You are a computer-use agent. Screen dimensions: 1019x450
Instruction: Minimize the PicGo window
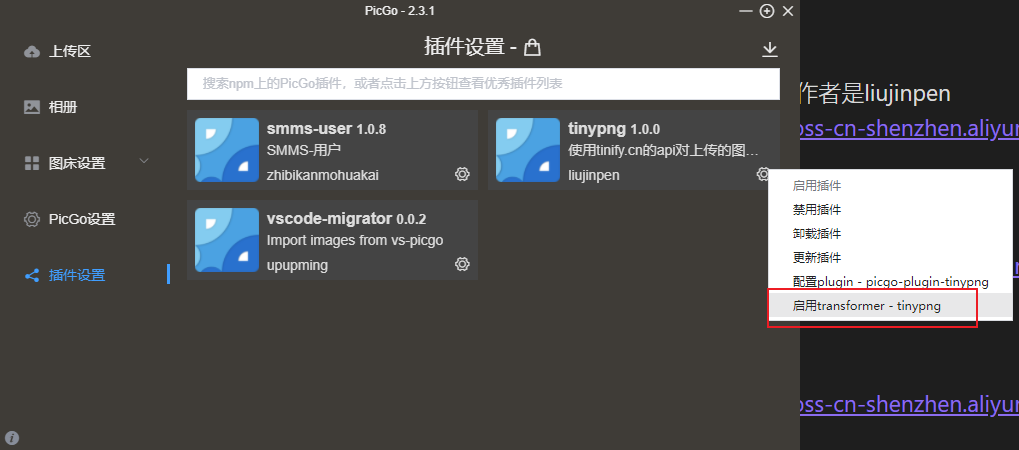tap(745, 11)
